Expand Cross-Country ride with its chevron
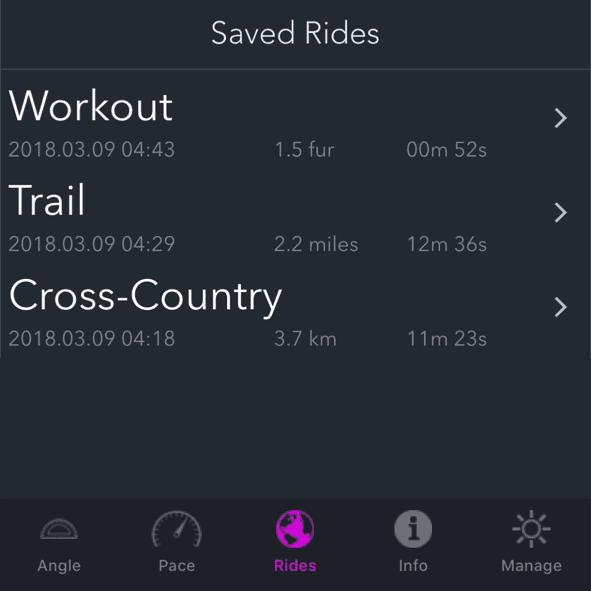Image resolution: width=591 pixels, height=591 pixels. [560, 307]
